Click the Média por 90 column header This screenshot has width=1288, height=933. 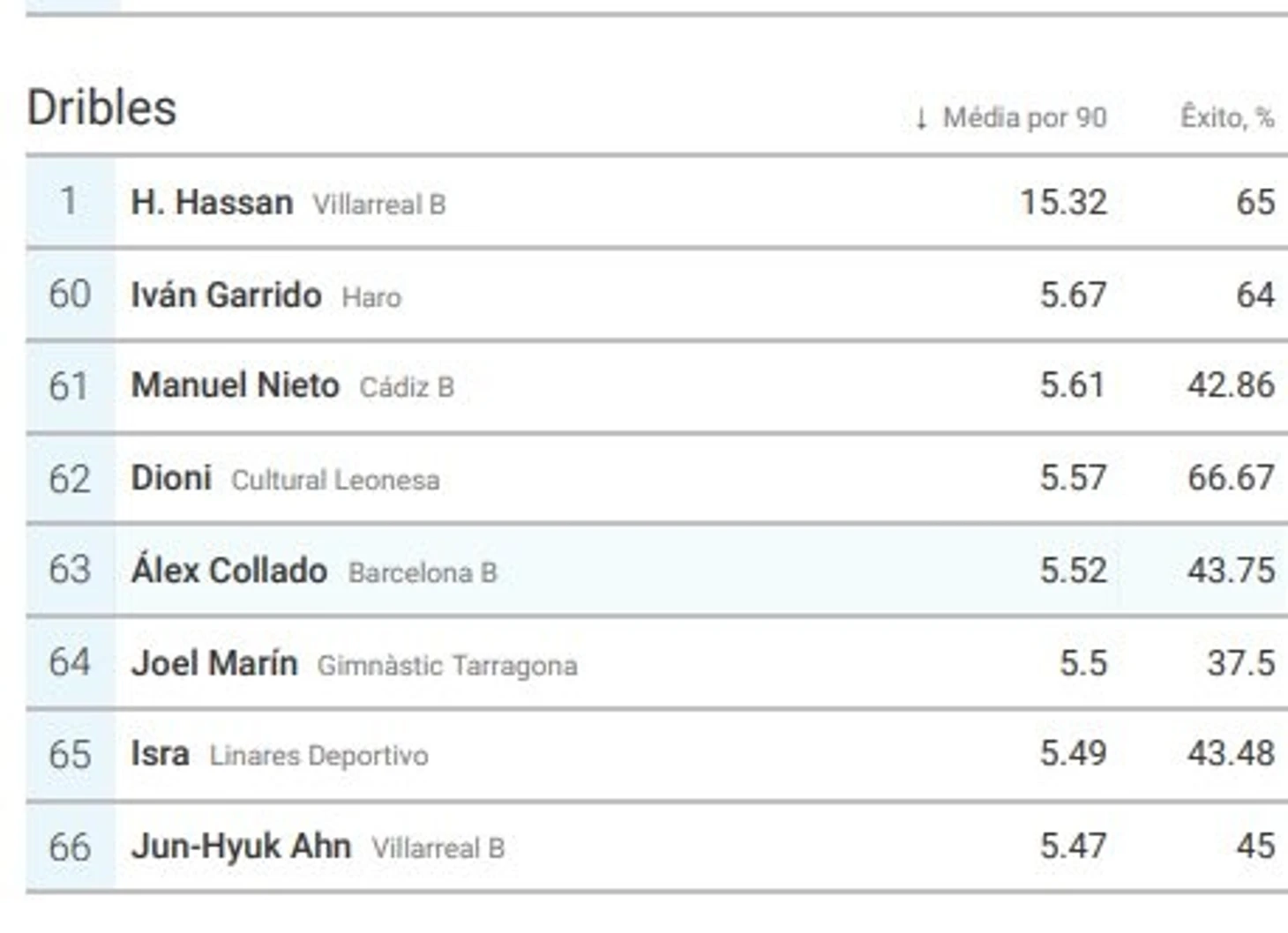click(1024, 117)
